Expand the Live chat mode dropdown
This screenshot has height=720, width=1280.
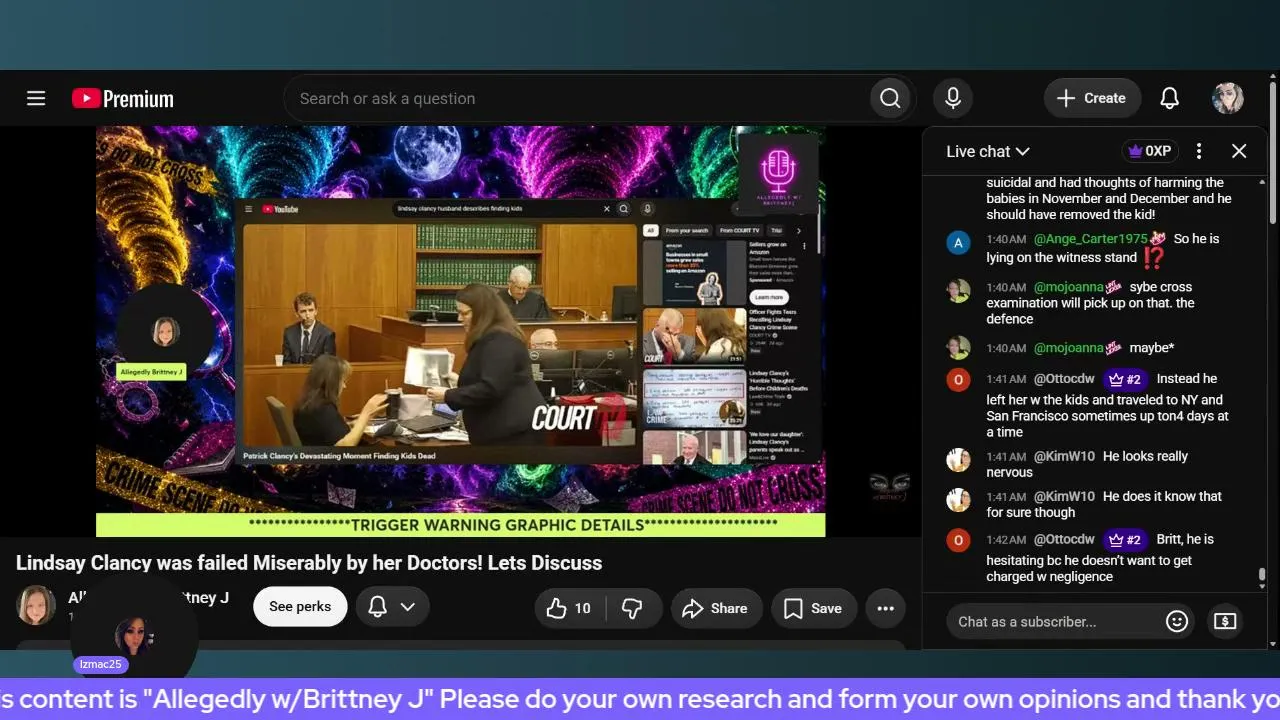tap(988, 151)
